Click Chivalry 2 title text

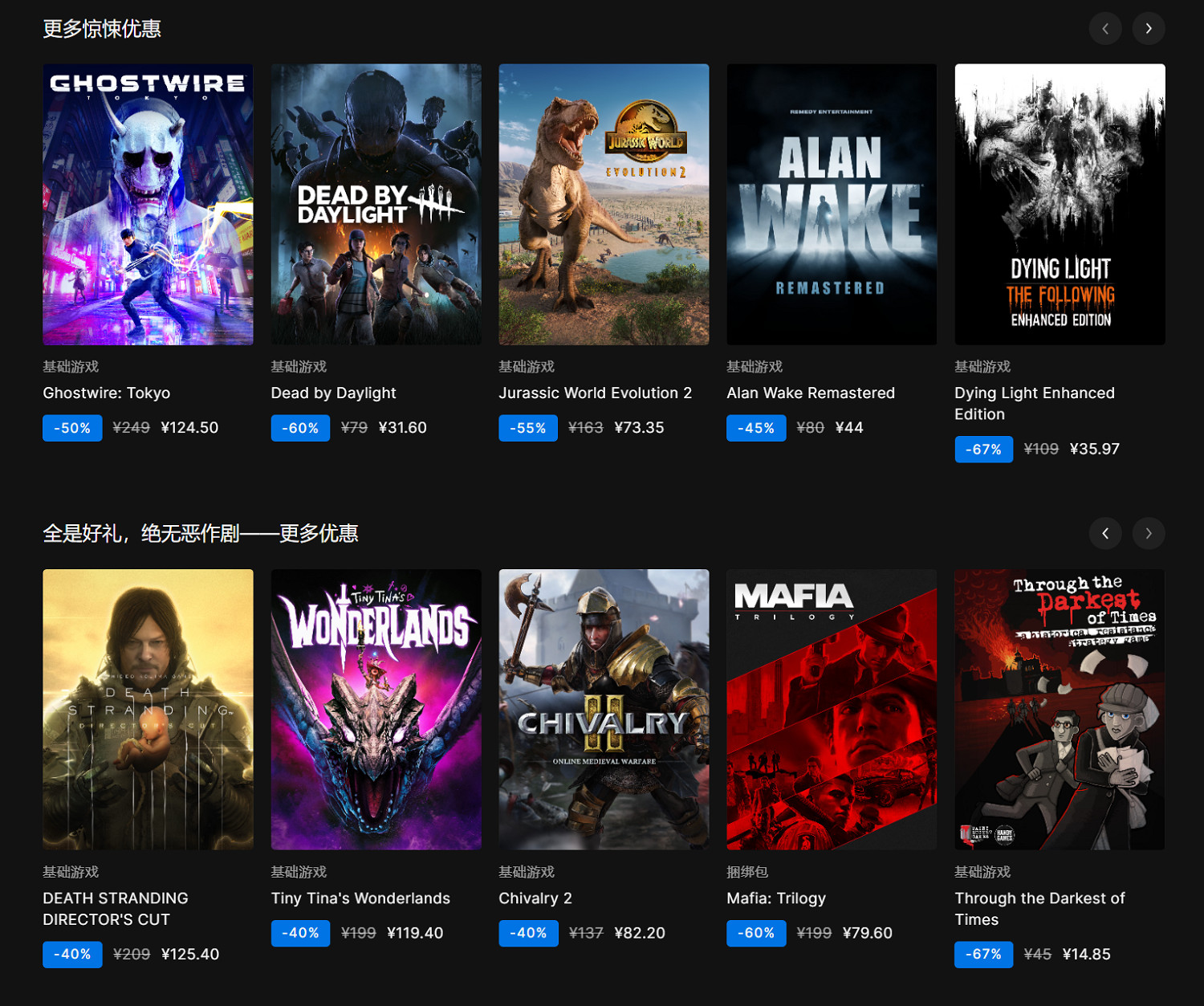[x=535, y=898]
